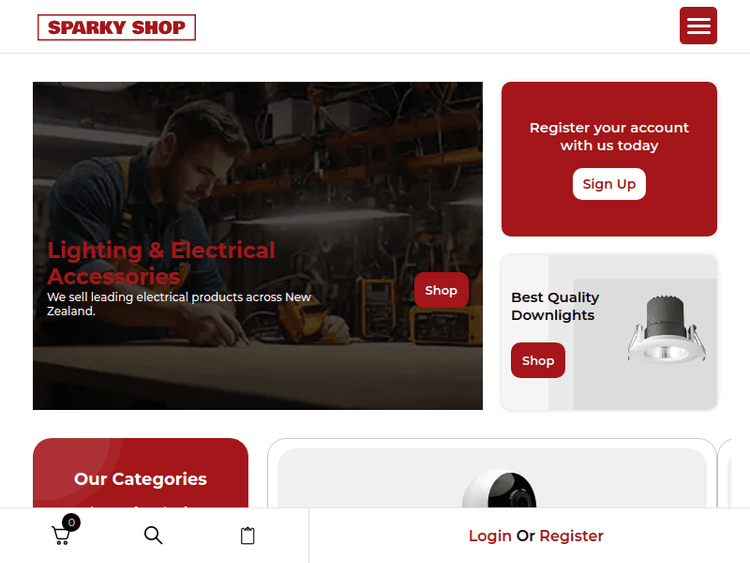Click the Our Categories panel header

[140, 479]
